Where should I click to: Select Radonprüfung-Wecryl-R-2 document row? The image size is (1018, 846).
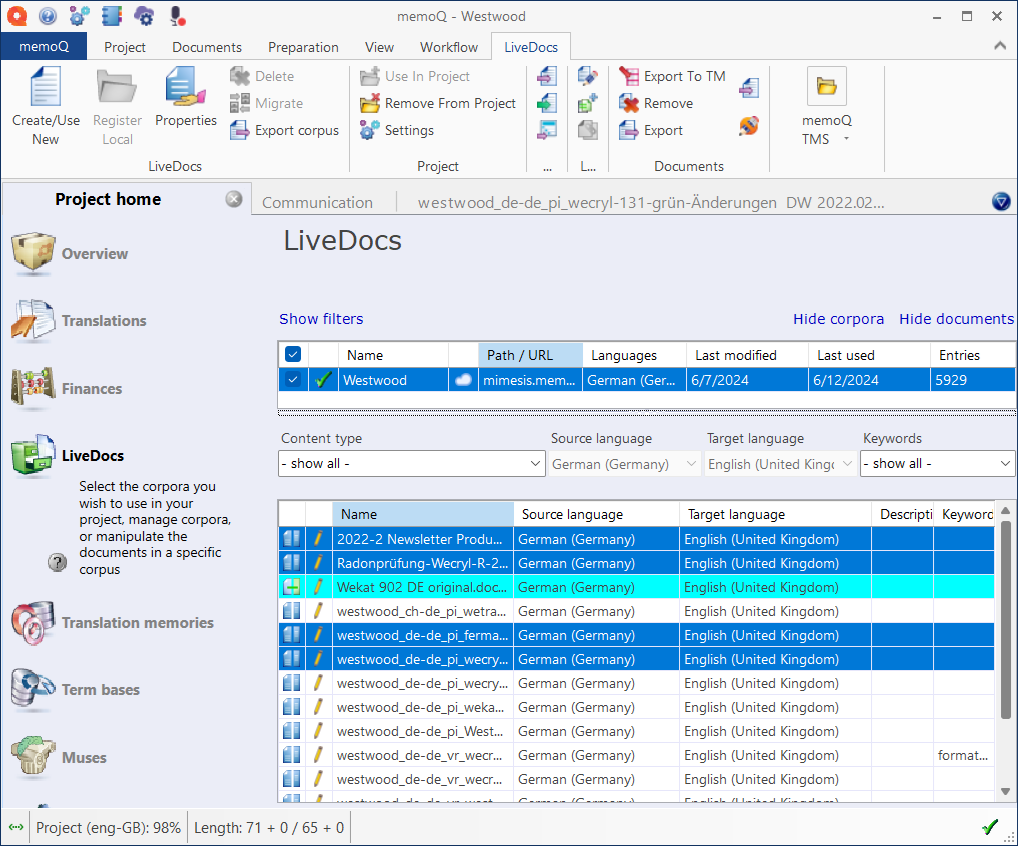636,563
